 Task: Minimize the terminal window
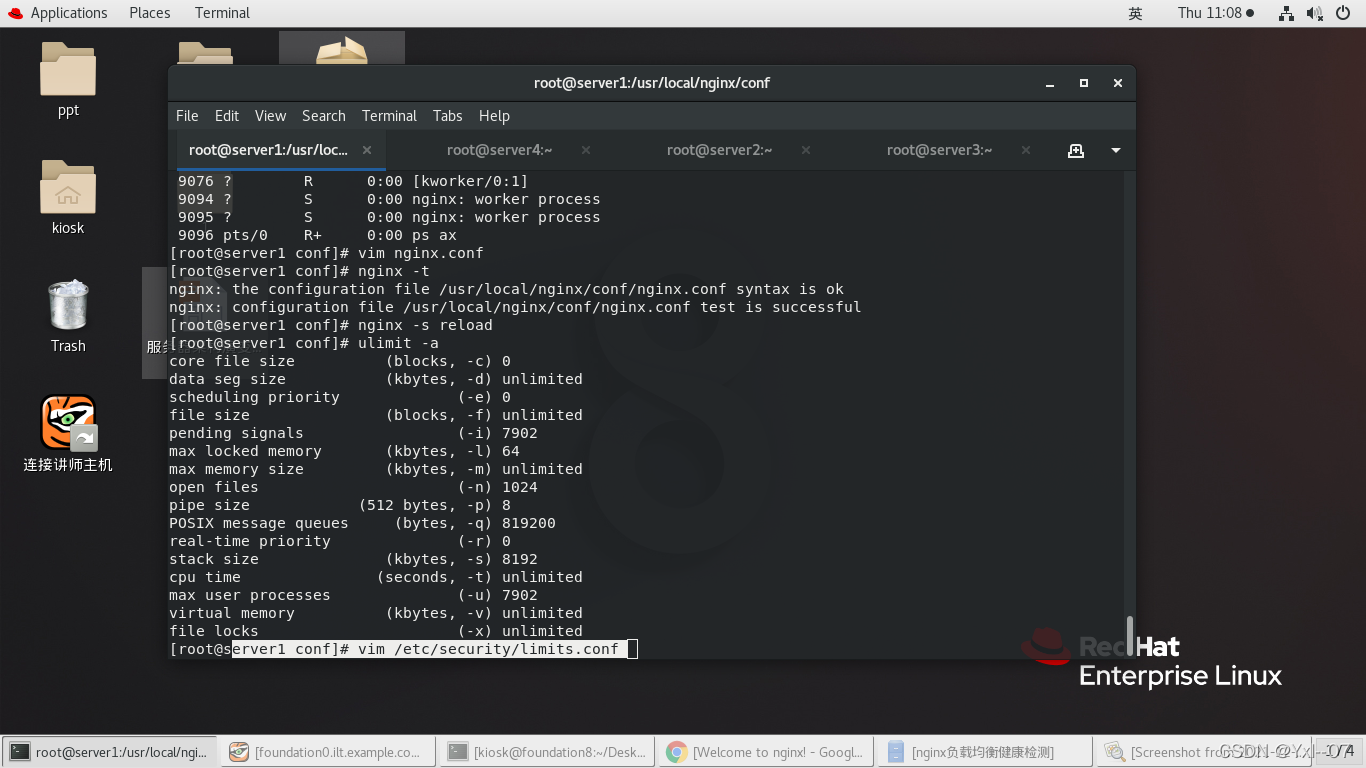tap(1050, 83)
